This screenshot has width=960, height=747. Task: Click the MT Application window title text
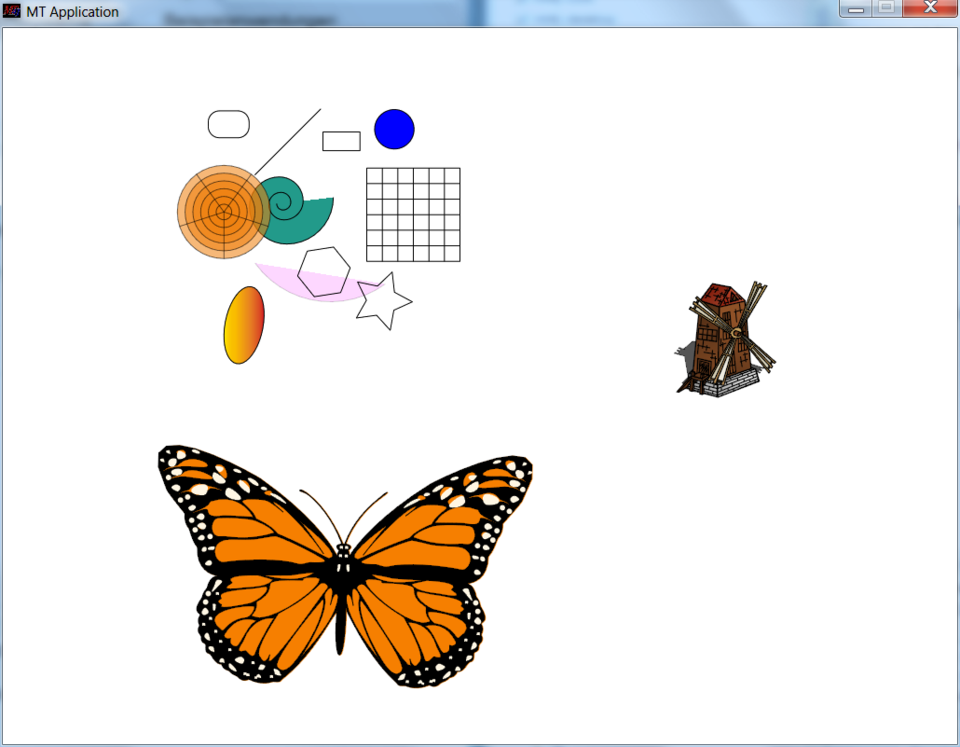point(72,12)
